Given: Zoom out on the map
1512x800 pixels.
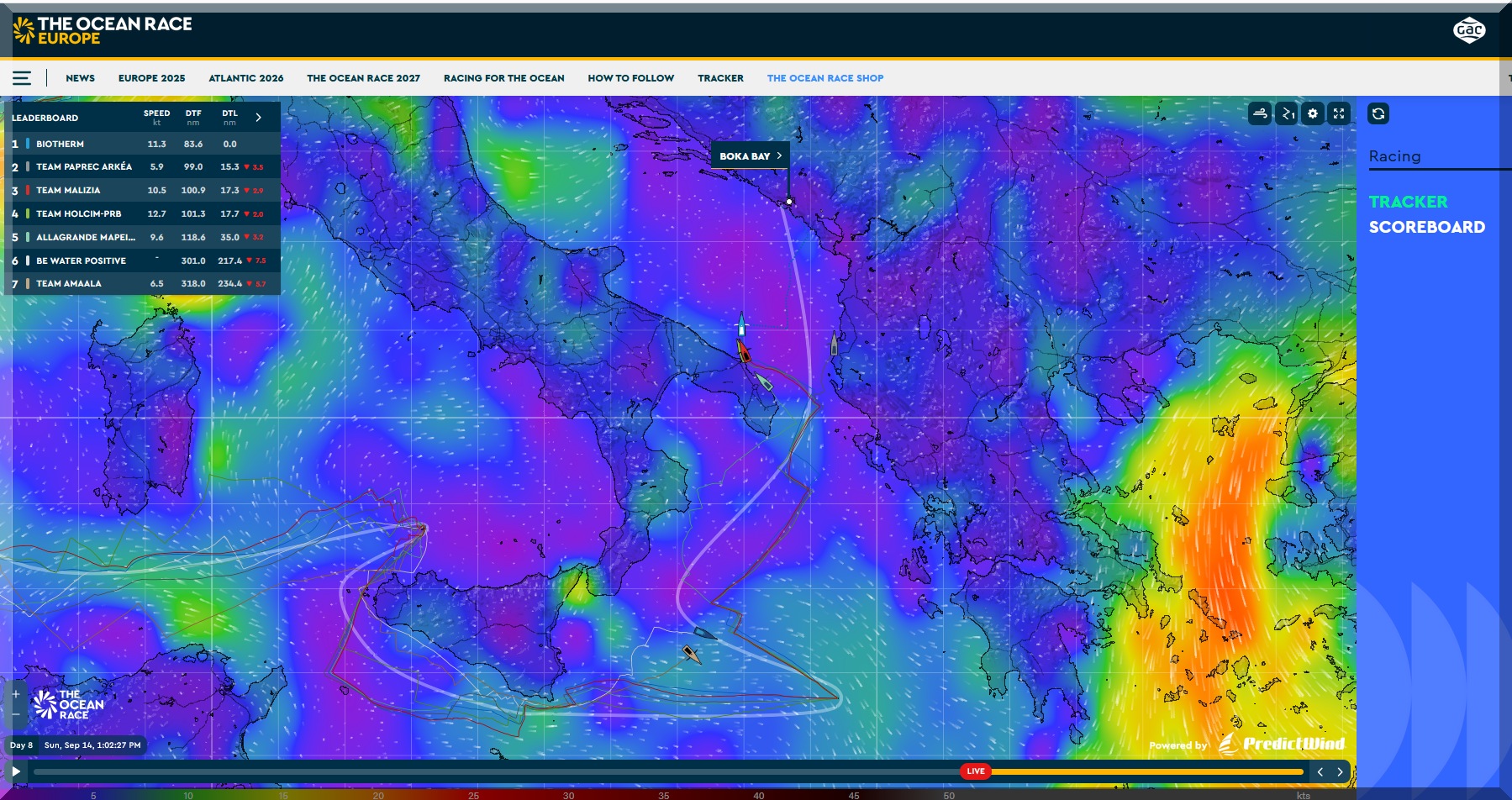Looking at the screenshot, I should [x=16, y=714].
